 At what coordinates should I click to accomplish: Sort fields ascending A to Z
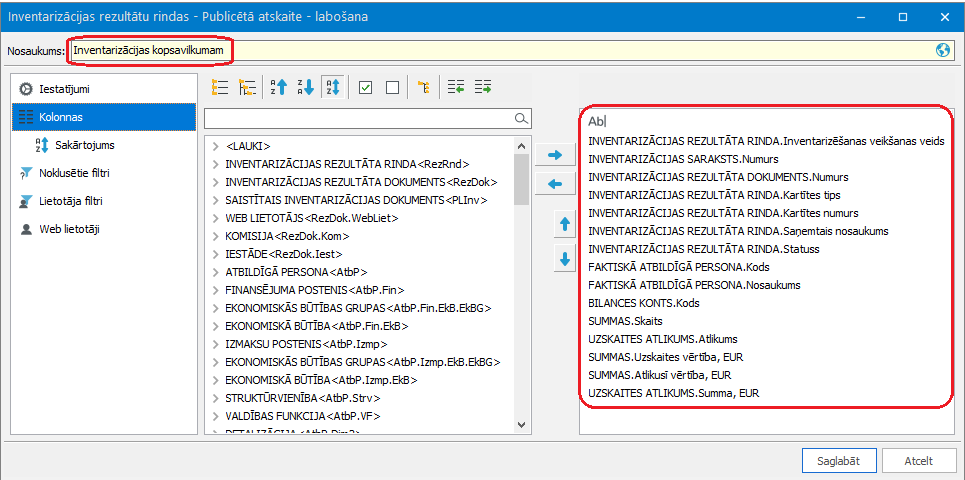(x=278, y=88)
